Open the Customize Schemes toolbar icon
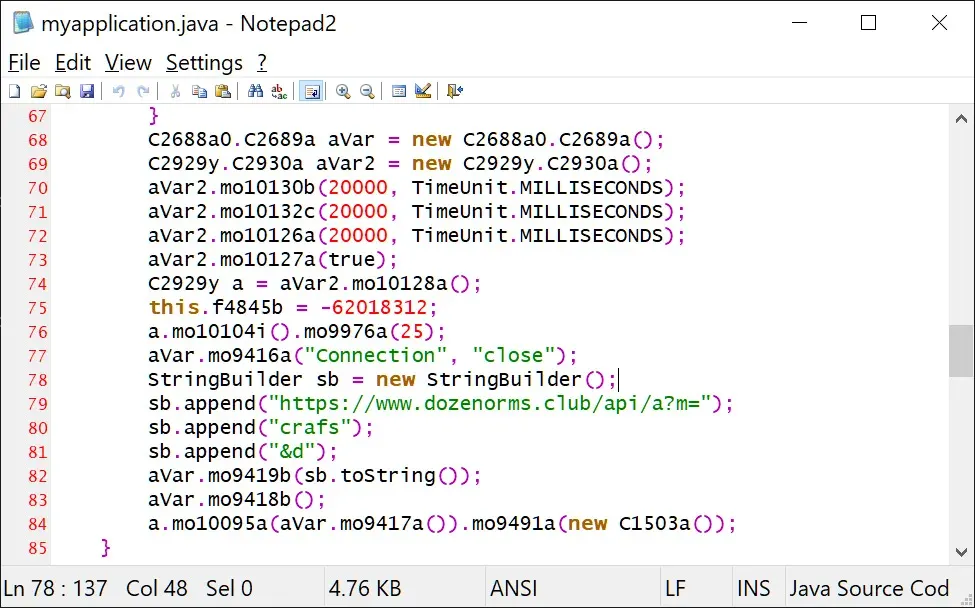The height and width of the screenshot is (608, 975). (x=423, y=91)
